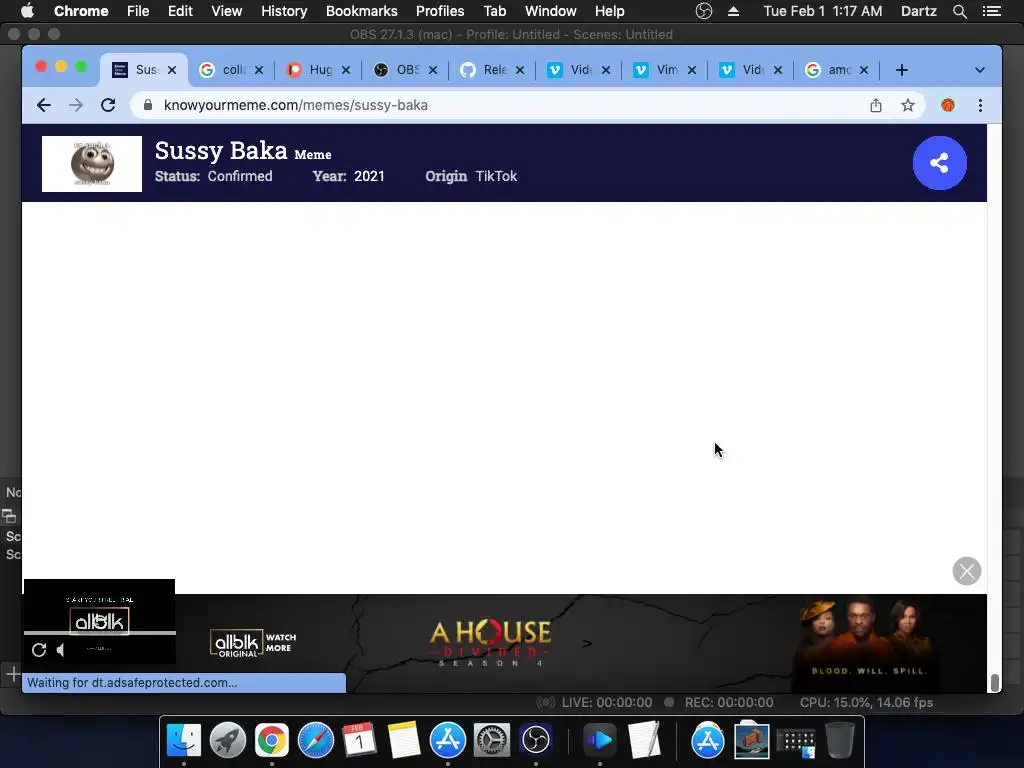Click the 2021 year value
Image resolution: width=1024 pixels, height=768 pixels.
pos(369,176)
